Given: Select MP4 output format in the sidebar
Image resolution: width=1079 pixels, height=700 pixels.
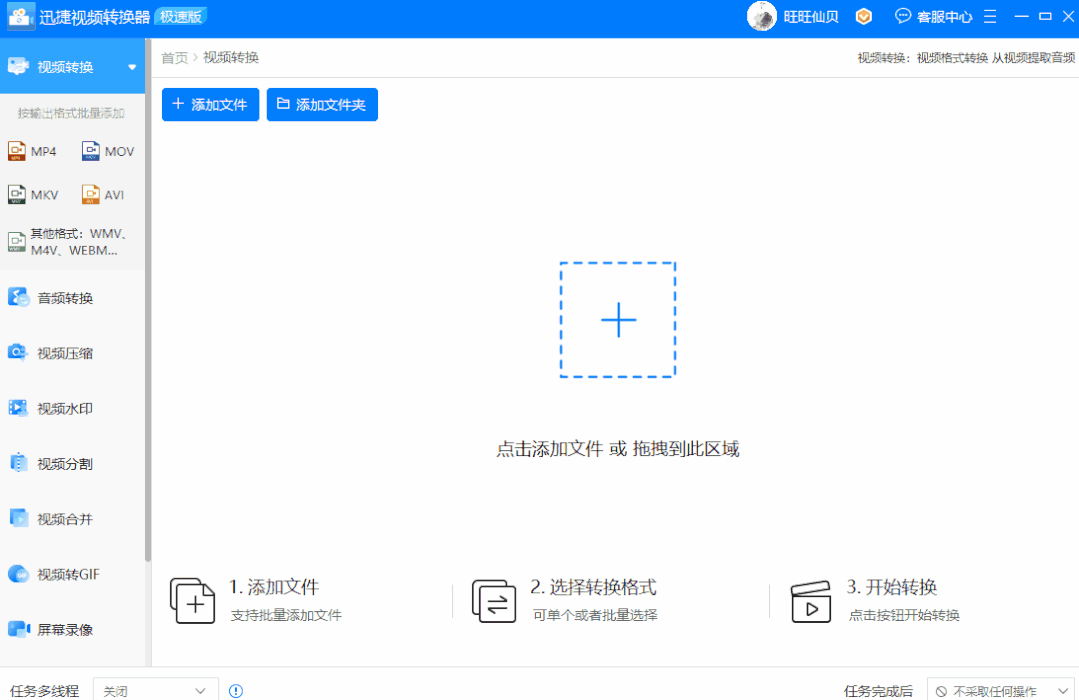Looking at the screenshot, I should pos(33,150).
